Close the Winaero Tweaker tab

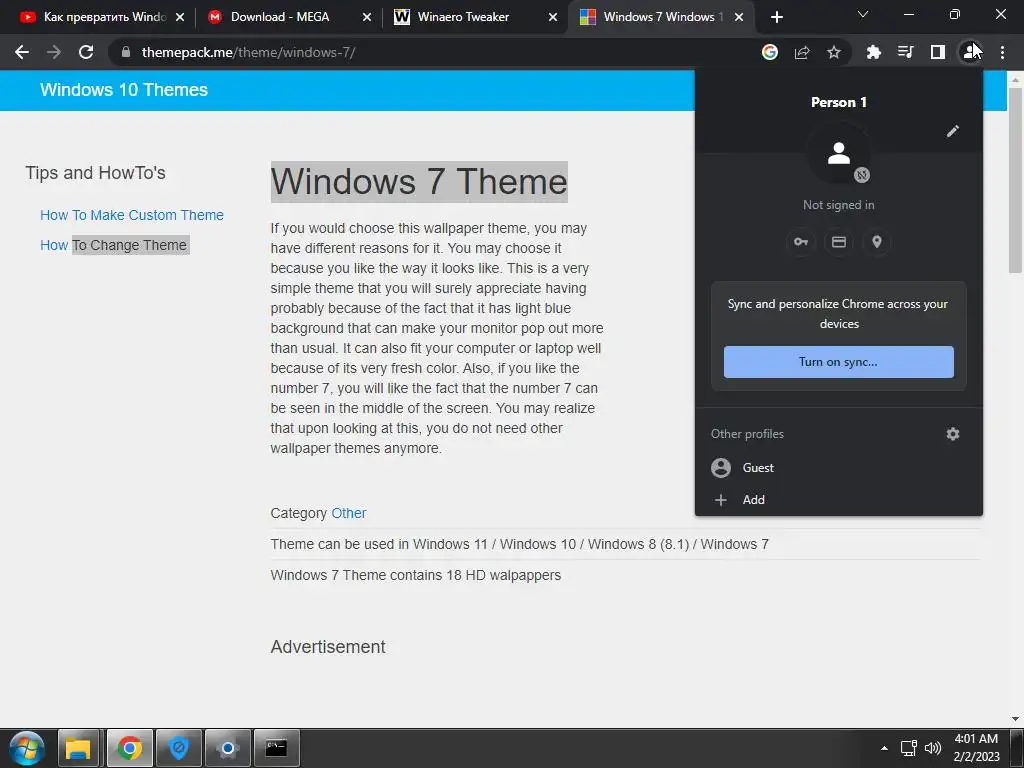(553, 17)
